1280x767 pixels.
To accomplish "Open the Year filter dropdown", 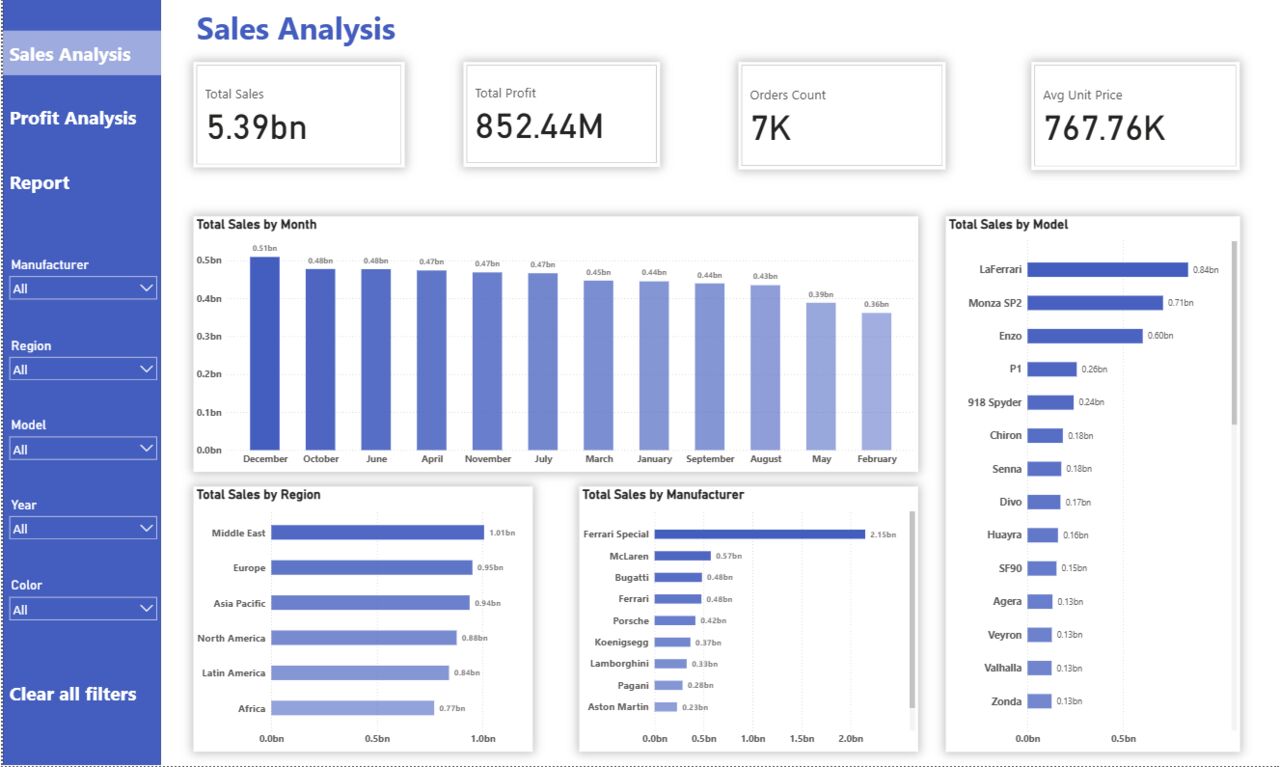I will (83, 528).
